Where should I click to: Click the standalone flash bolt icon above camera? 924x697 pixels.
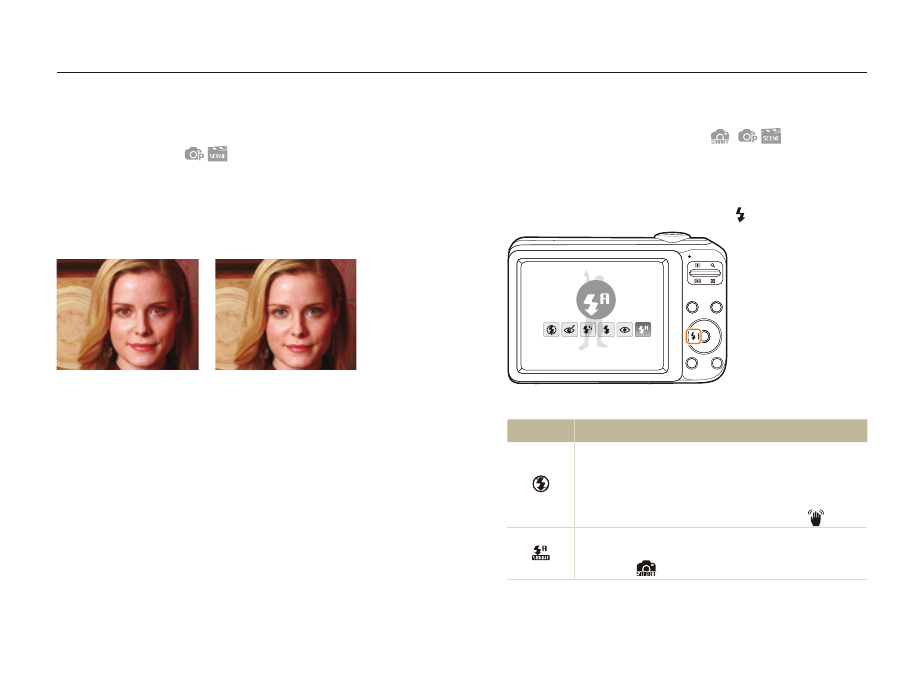[740, 214]
